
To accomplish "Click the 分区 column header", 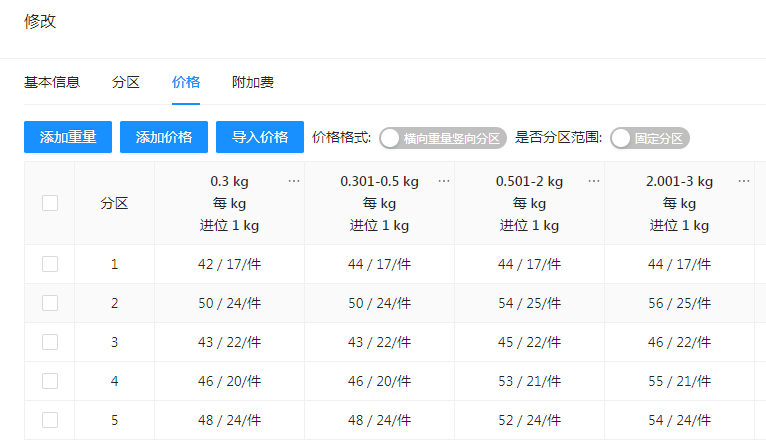I will point(114,203).
